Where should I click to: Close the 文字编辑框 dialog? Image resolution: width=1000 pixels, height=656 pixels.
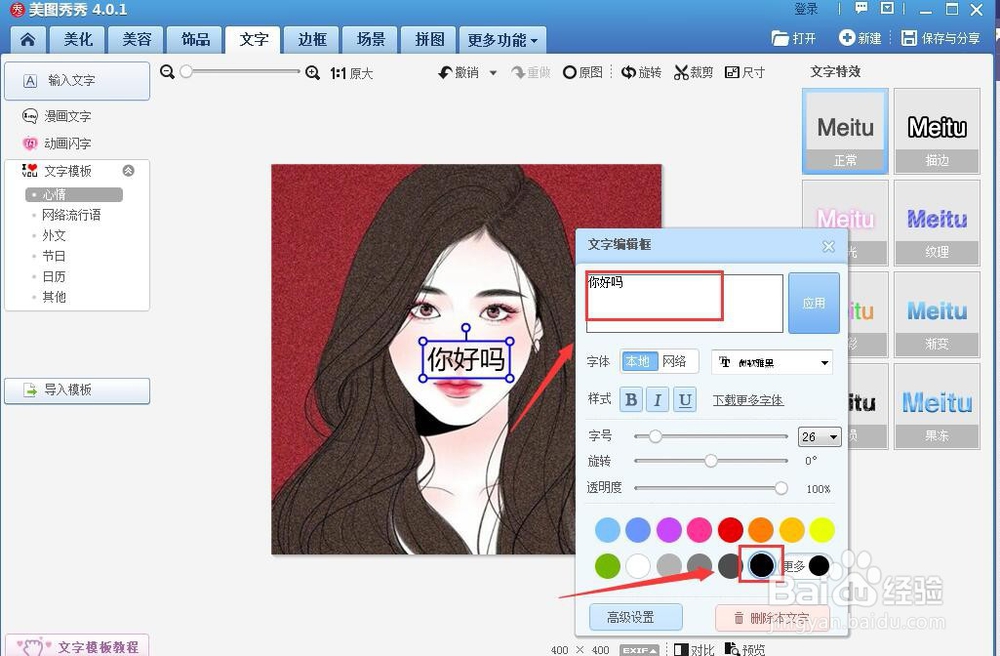(828, 246)
